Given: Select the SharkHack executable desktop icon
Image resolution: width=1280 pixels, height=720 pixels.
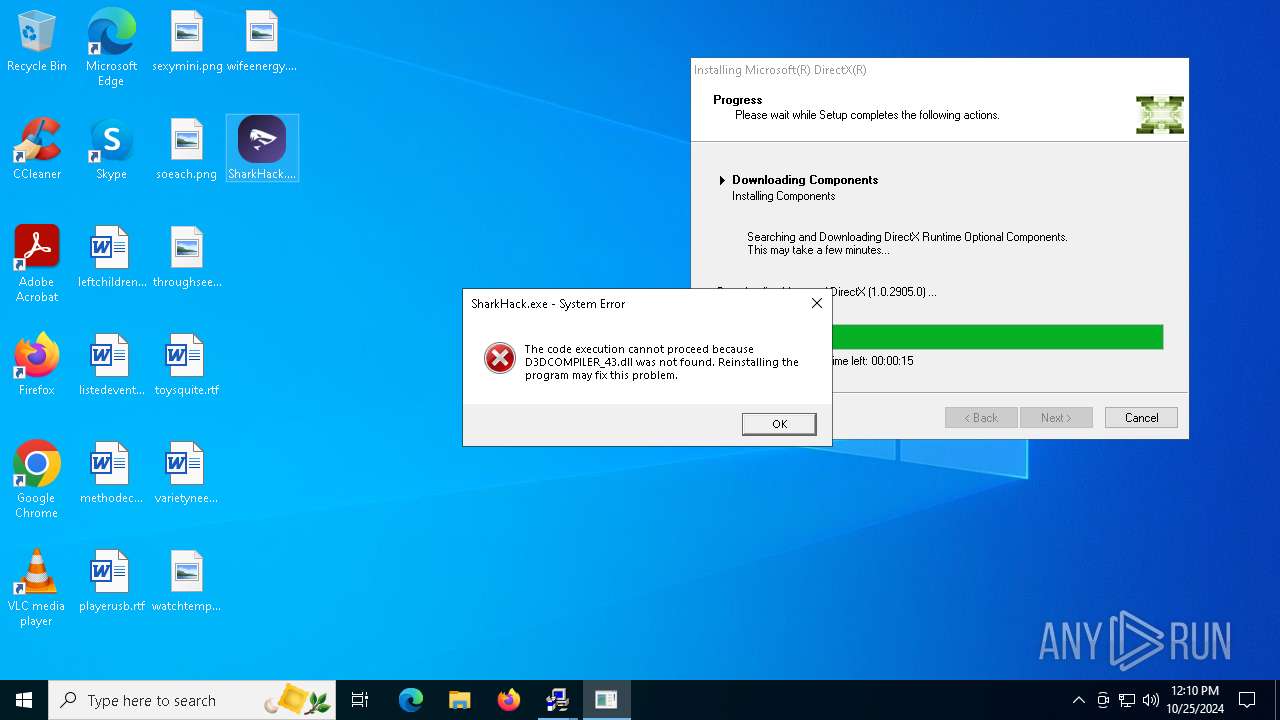Looking at the screenshot, I should click(262, 148).
